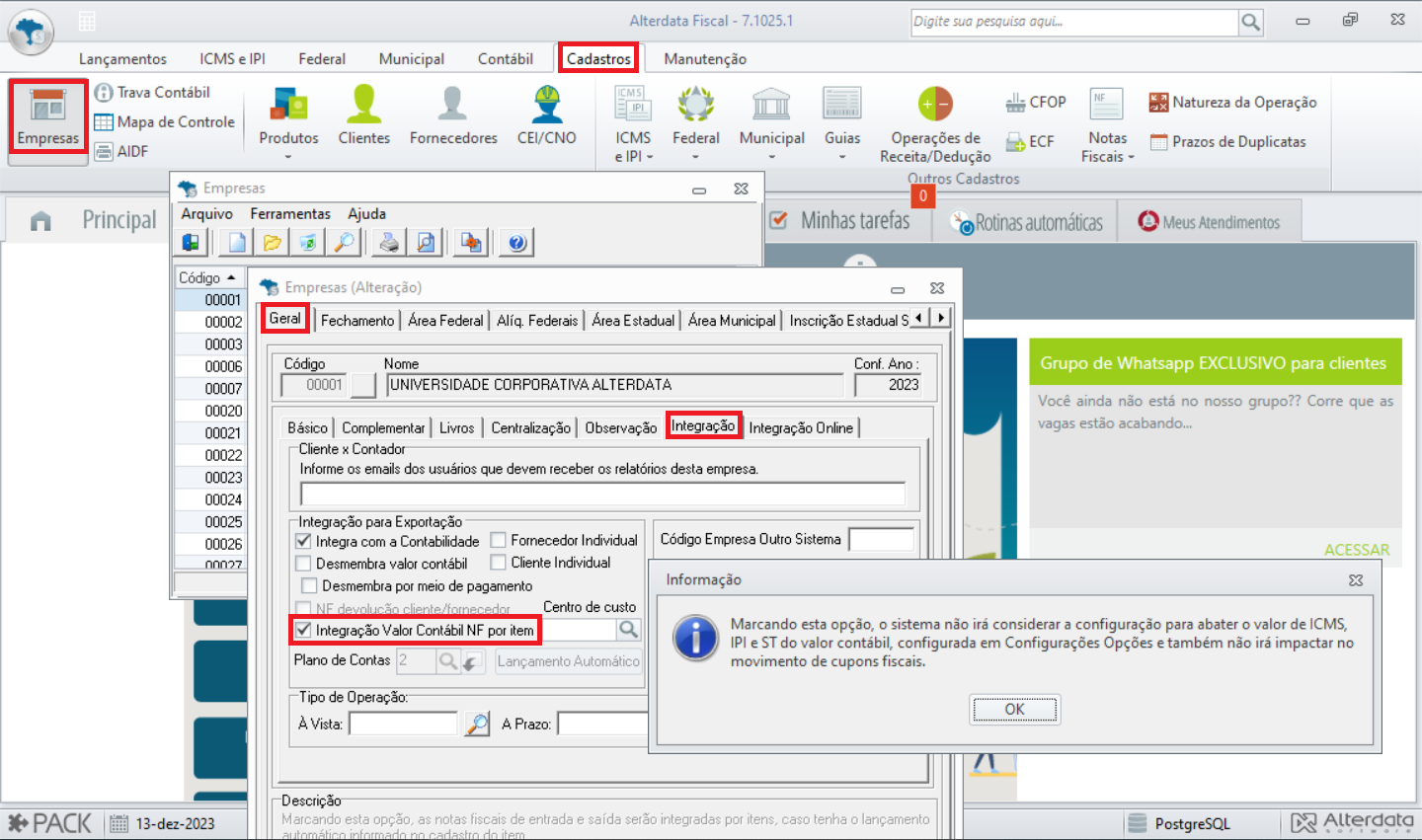Click the small button beside Código 00001

[x=363, y=385]
